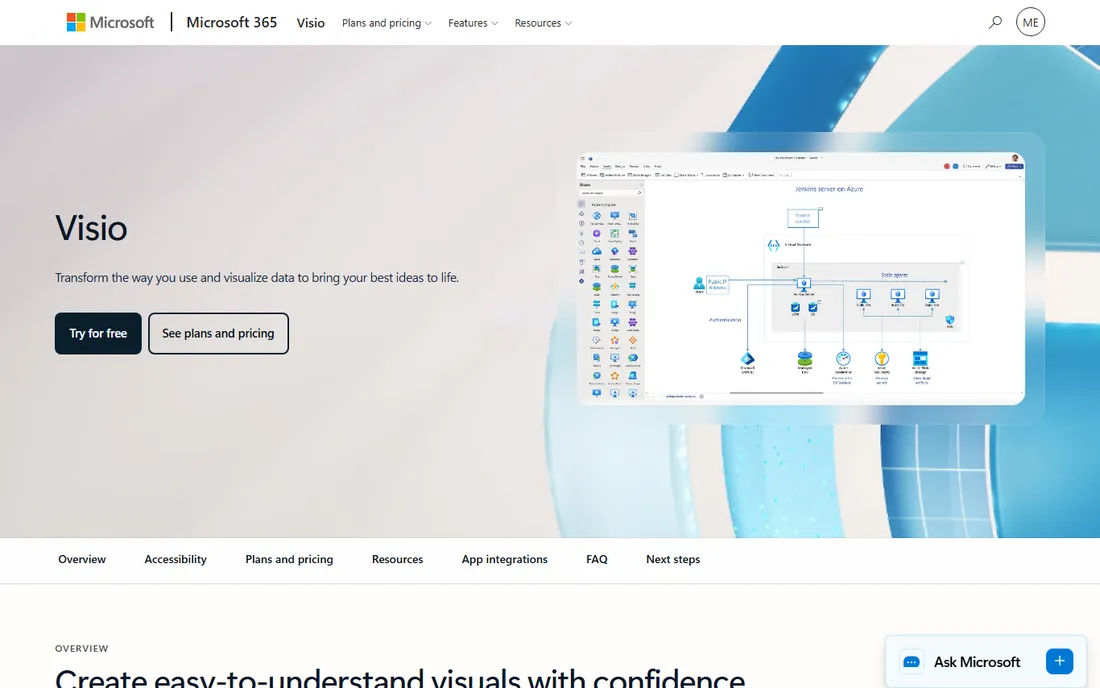Click the Try for free button
The height and width of the screenshot is (688, 1100).
[98, 333]
